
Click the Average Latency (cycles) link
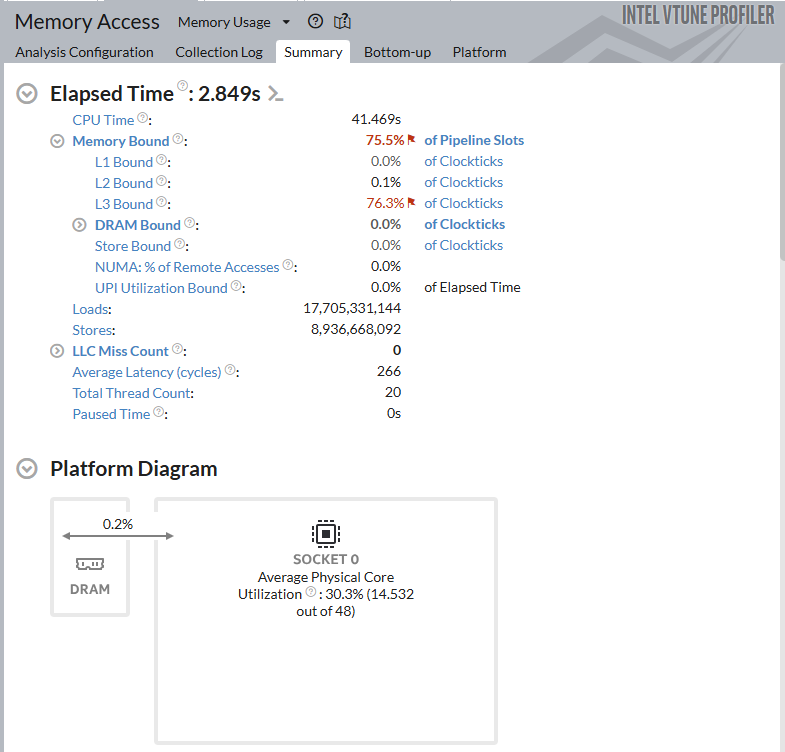point(147,372)
